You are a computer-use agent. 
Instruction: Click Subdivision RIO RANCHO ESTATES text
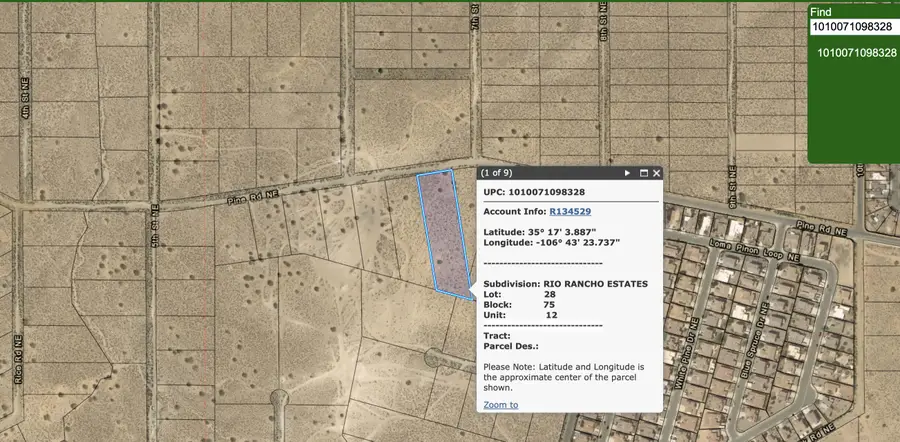(565, 284)
